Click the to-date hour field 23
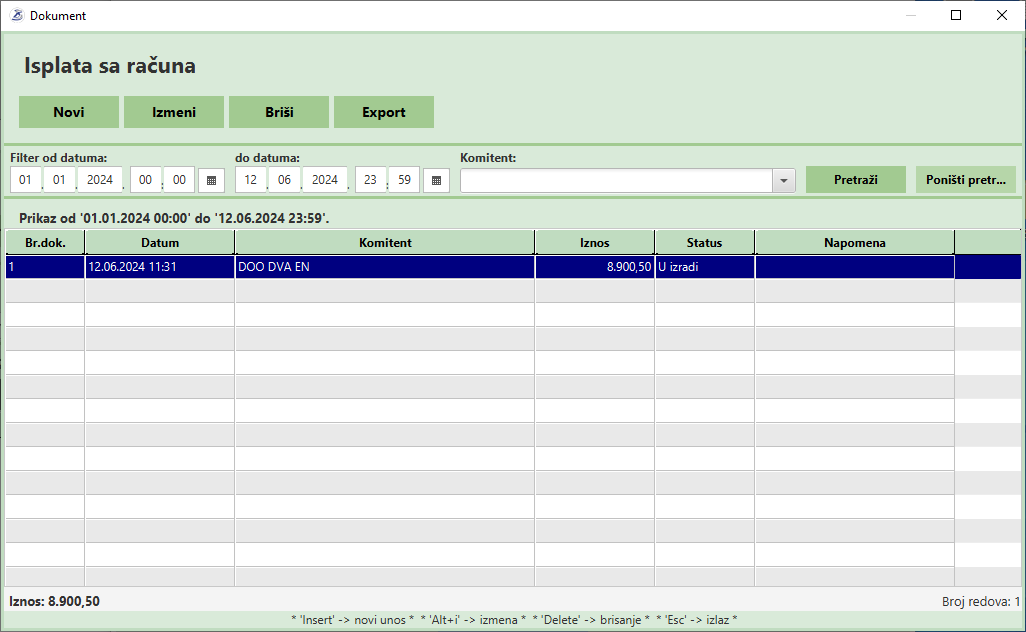Image resolution: width=1026 pixels, height=632 pixels. 371,180
